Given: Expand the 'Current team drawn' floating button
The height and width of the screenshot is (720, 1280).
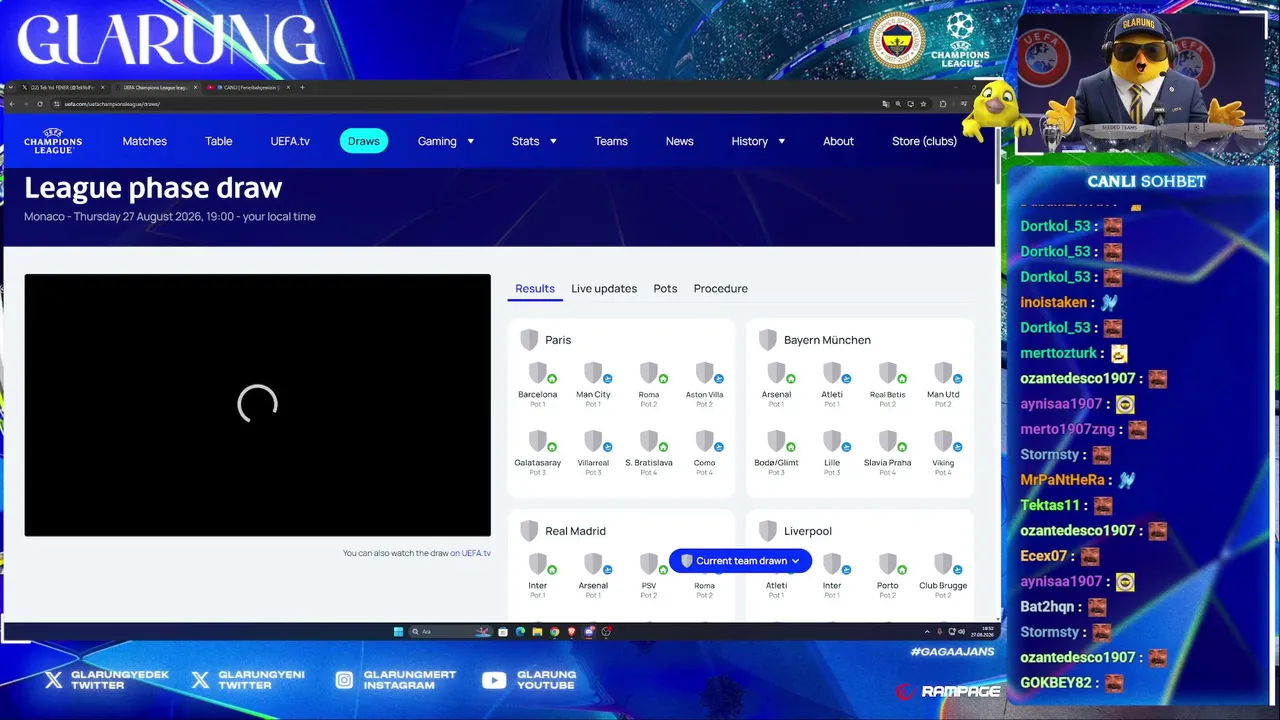Looking at the screenshot, I should coord(740,561).
